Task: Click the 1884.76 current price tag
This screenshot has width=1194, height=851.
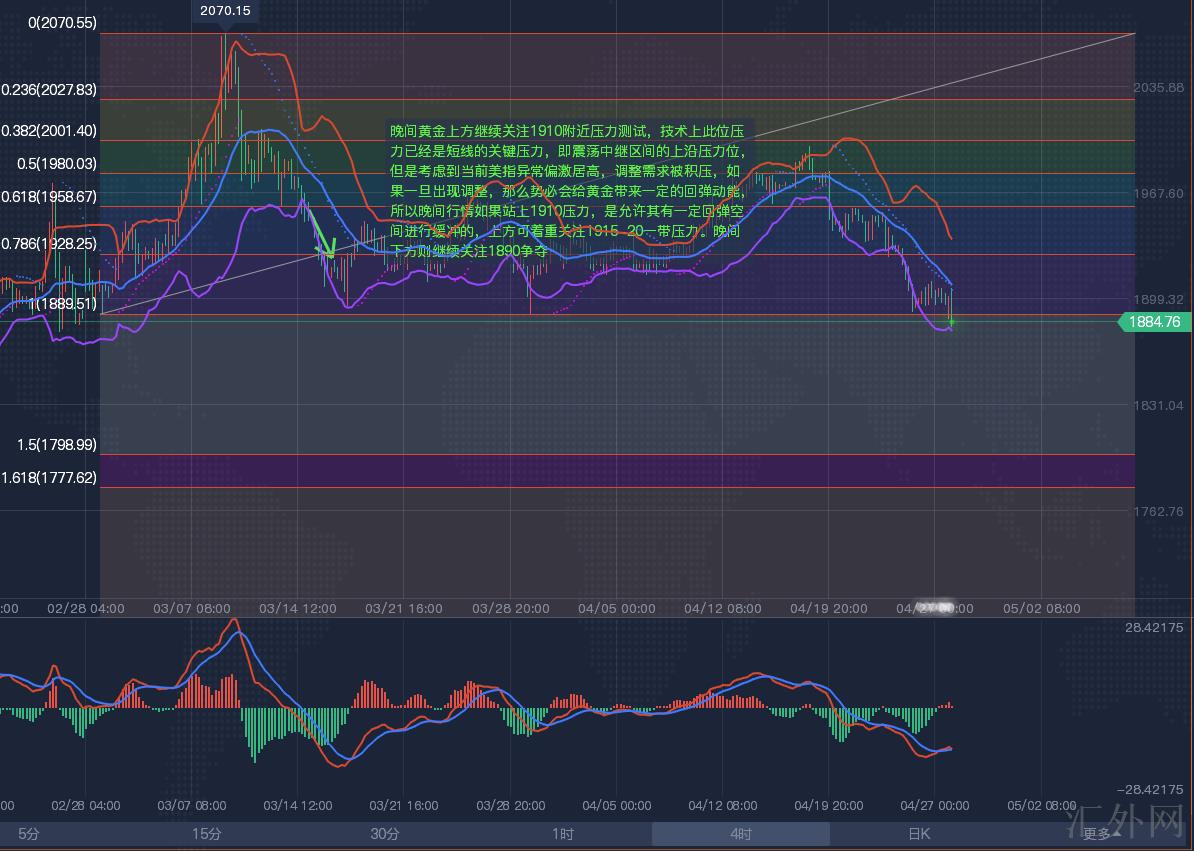Action: (x=1153, y=322)
